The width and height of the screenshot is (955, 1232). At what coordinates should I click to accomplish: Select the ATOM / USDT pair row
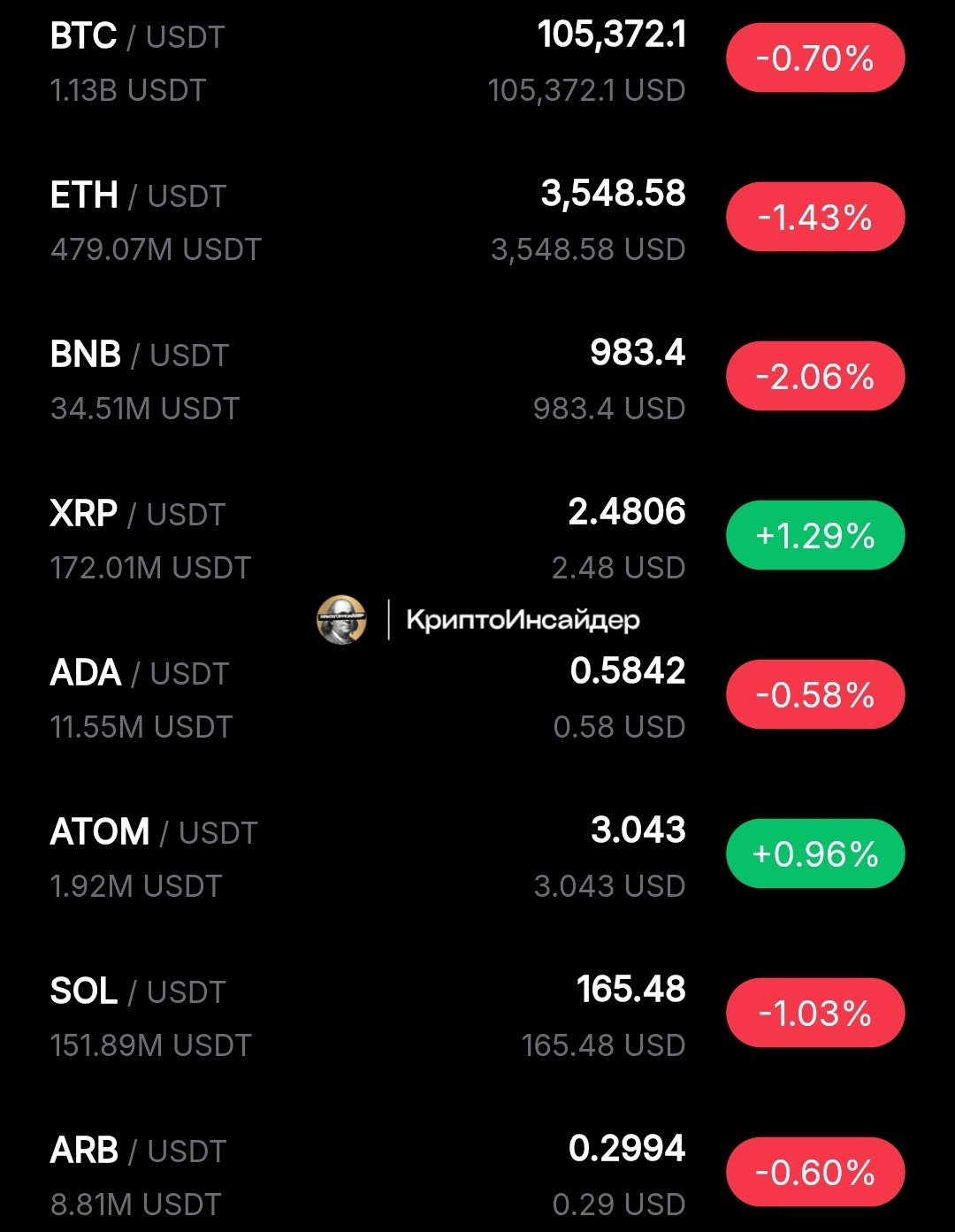point(154,833)
